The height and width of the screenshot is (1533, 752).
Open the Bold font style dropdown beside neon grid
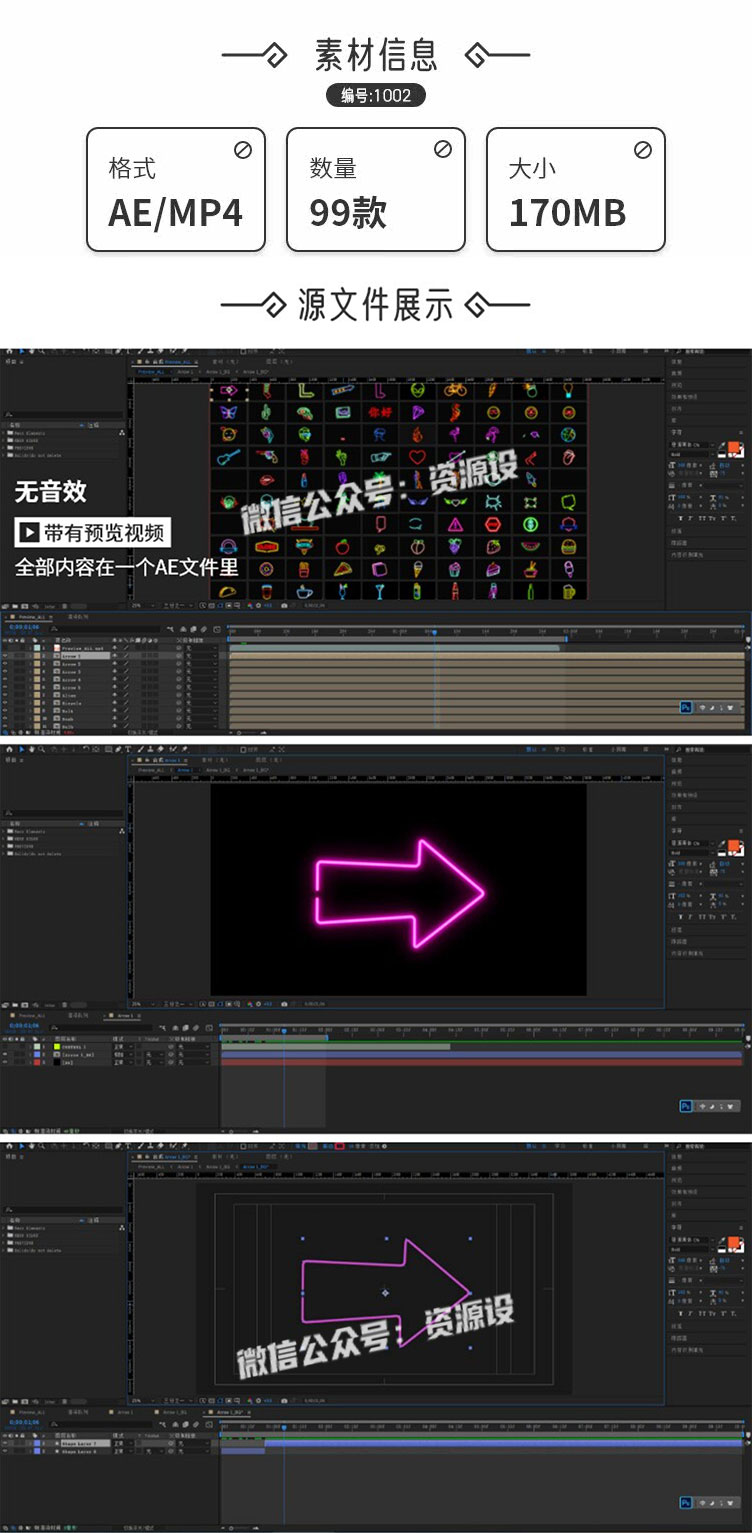688,453
